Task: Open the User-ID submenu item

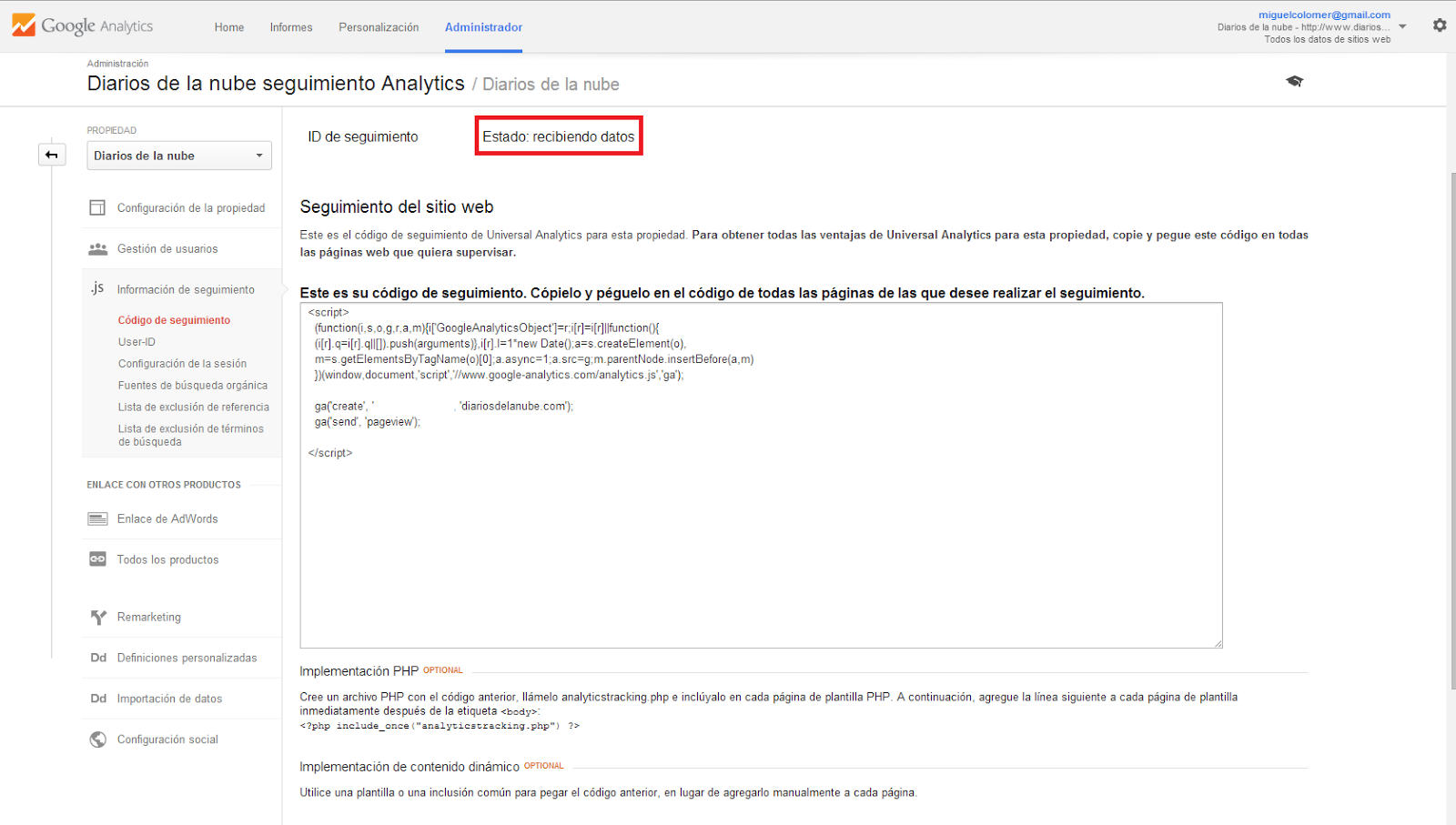Action: (136, 342)
